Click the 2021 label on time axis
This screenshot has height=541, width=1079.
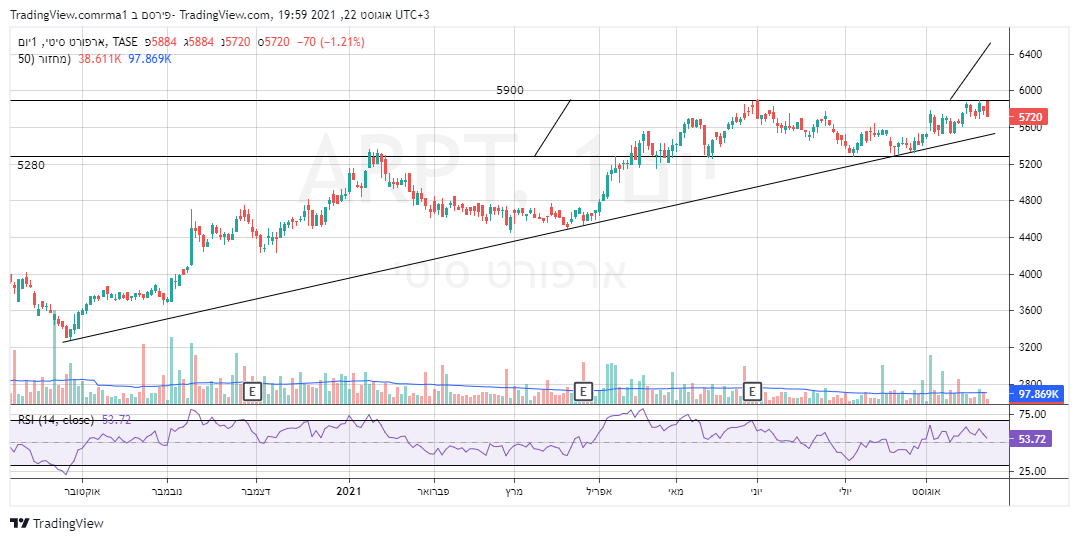(x=349, y=491)
